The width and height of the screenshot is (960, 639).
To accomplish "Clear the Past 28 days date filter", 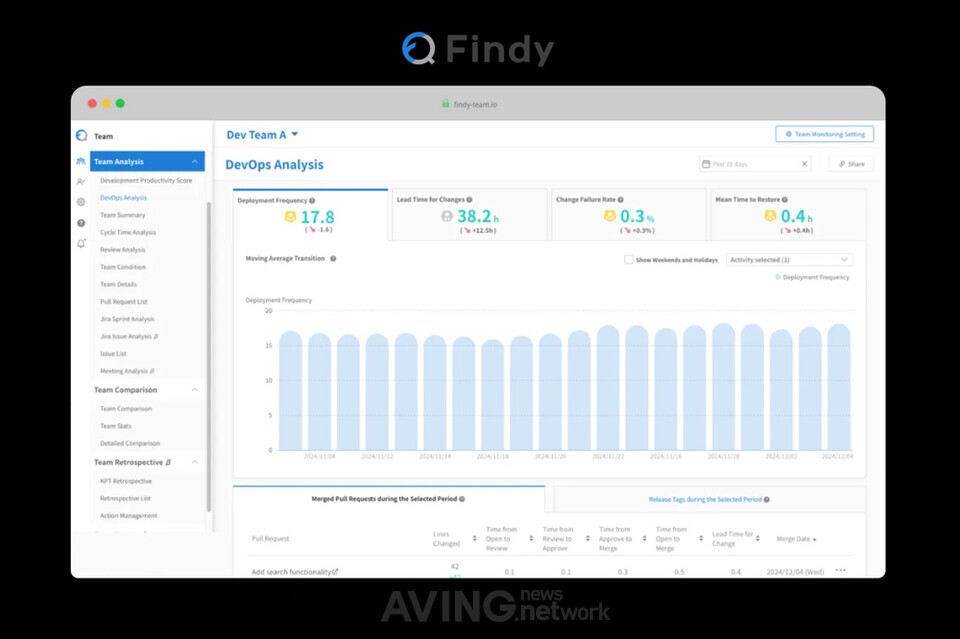I will click(805, 164).
